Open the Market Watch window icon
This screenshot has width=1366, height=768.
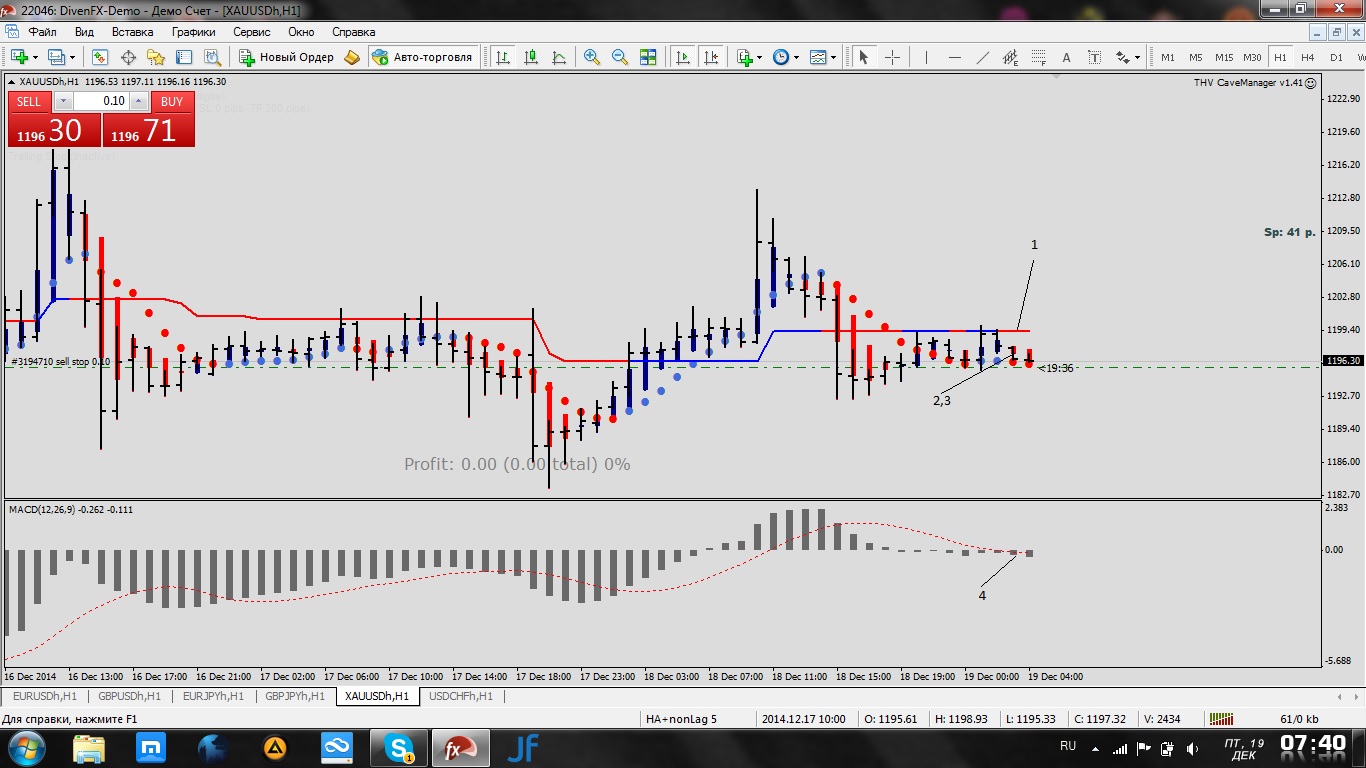point(100,57)
